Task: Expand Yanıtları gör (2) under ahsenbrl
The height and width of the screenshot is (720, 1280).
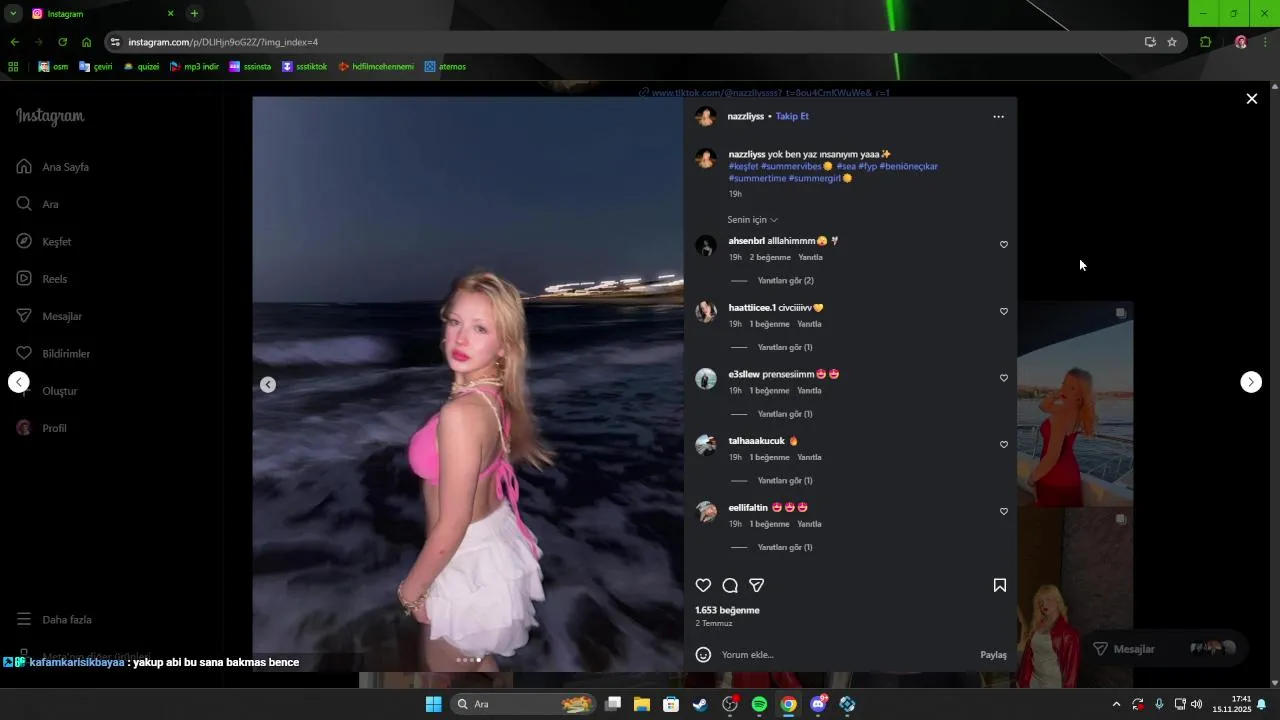Action: (785, 281)
